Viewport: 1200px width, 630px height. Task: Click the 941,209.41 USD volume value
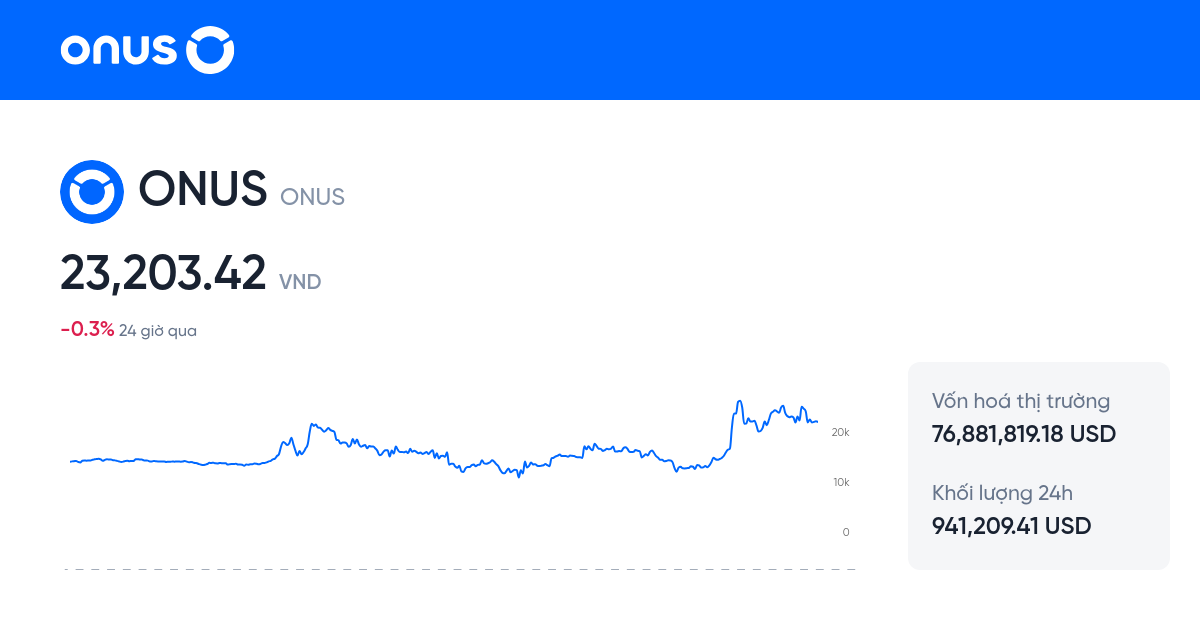point(1011,526)
